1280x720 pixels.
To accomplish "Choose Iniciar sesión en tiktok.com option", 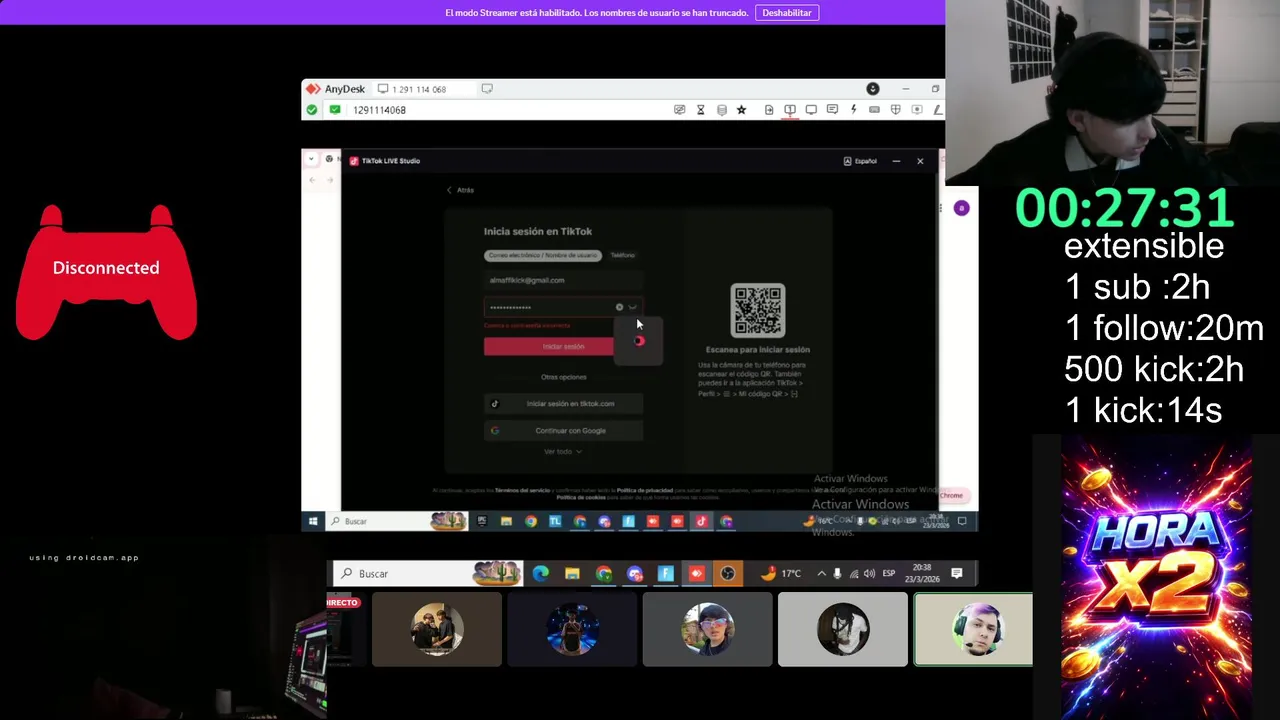I will 563,404.
